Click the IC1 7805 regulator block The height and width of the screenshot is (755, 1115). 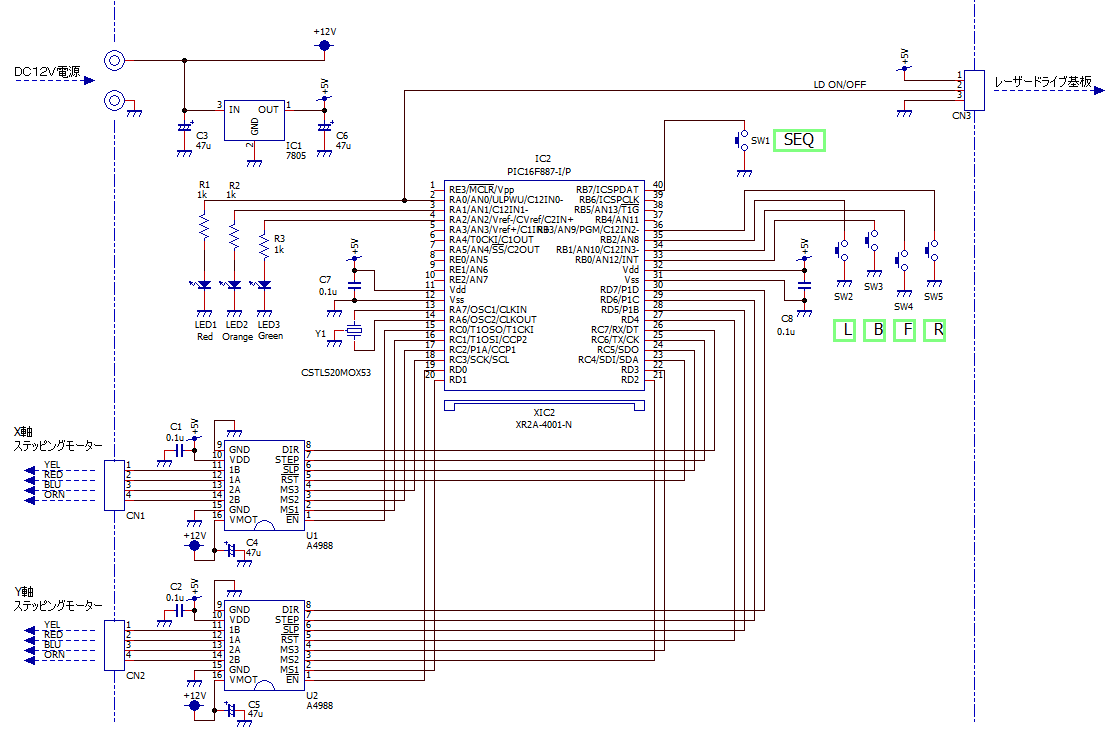click(x=254, y=118)
